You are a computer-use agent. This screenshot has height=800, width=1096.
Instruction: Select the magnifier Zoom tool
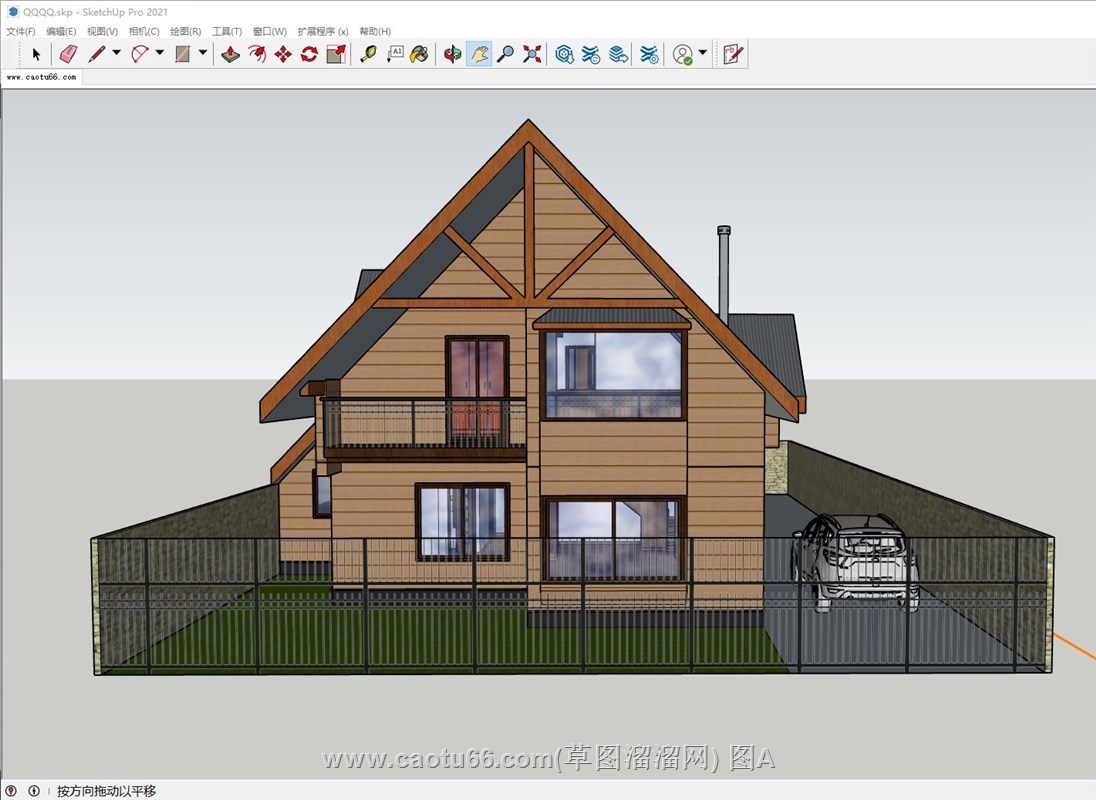506,54
